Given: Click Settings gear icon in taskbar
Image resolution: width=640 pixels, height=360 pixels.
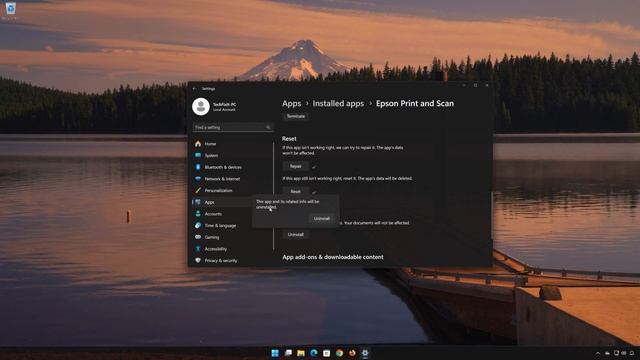Looking at the screenshot, I should (365, 353).
